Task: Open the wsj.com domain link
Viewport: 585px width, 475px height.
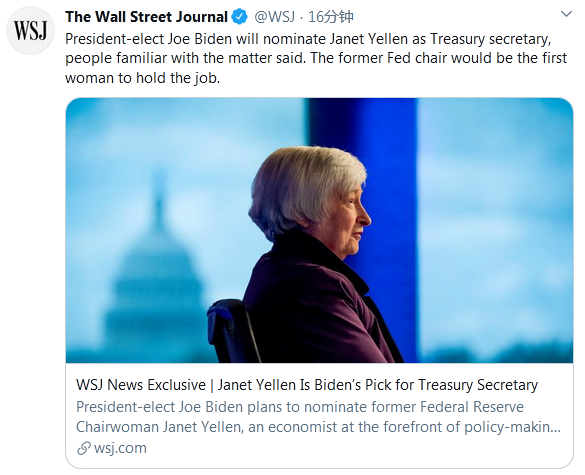Action: (120, 448)
